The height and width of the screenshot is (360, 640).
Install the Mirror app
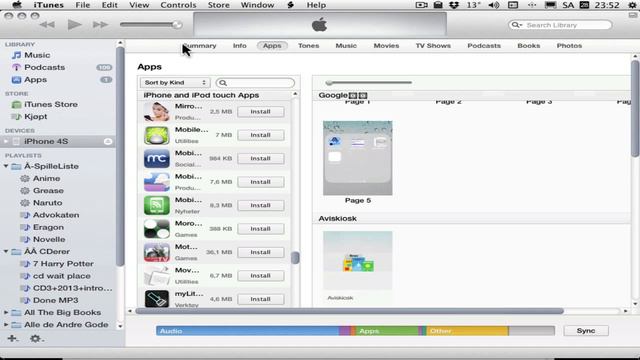[260, 112]
